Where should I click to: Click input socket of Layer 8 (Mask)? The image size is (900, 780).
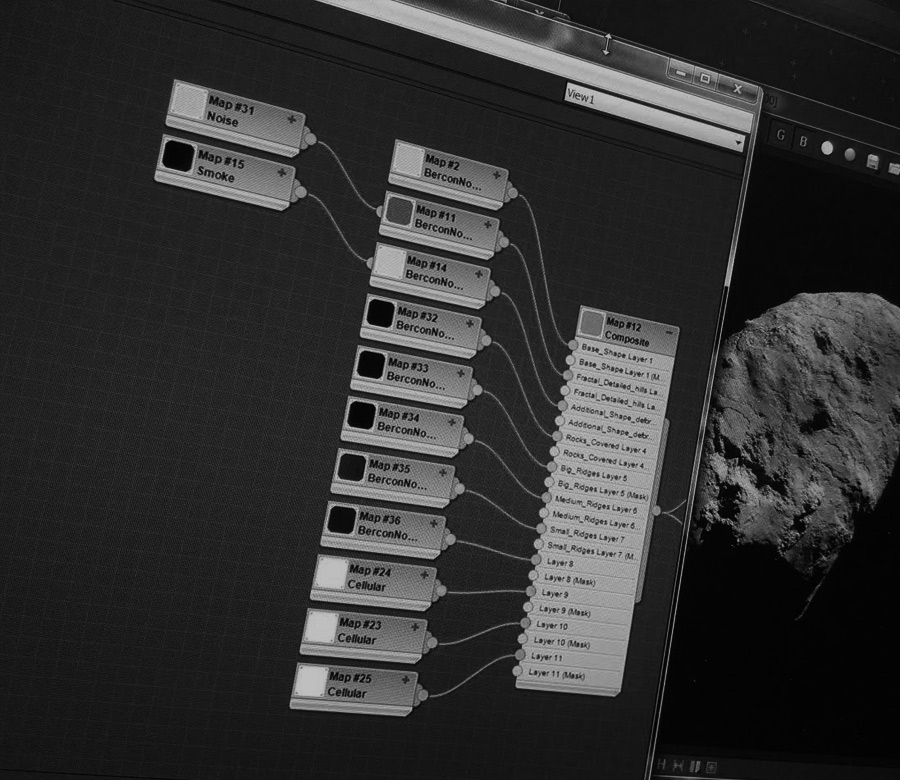point(533,575)
